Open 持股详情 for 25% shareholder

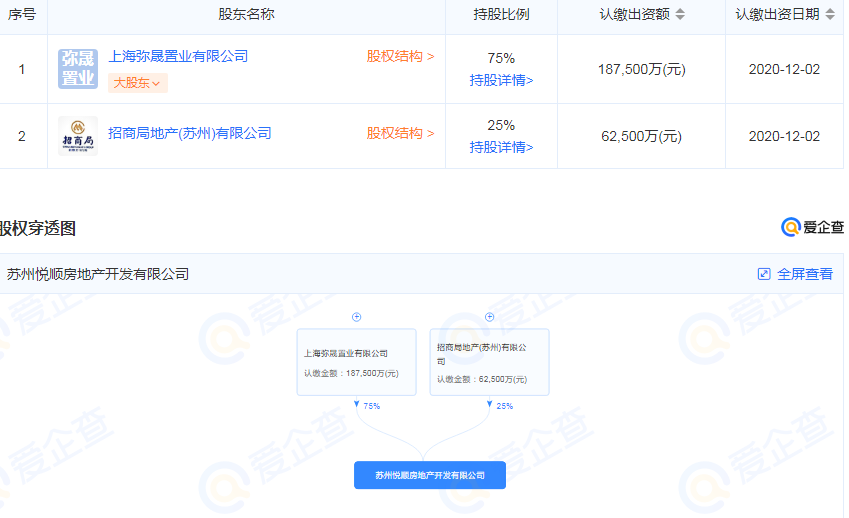[x=501, y=147]
